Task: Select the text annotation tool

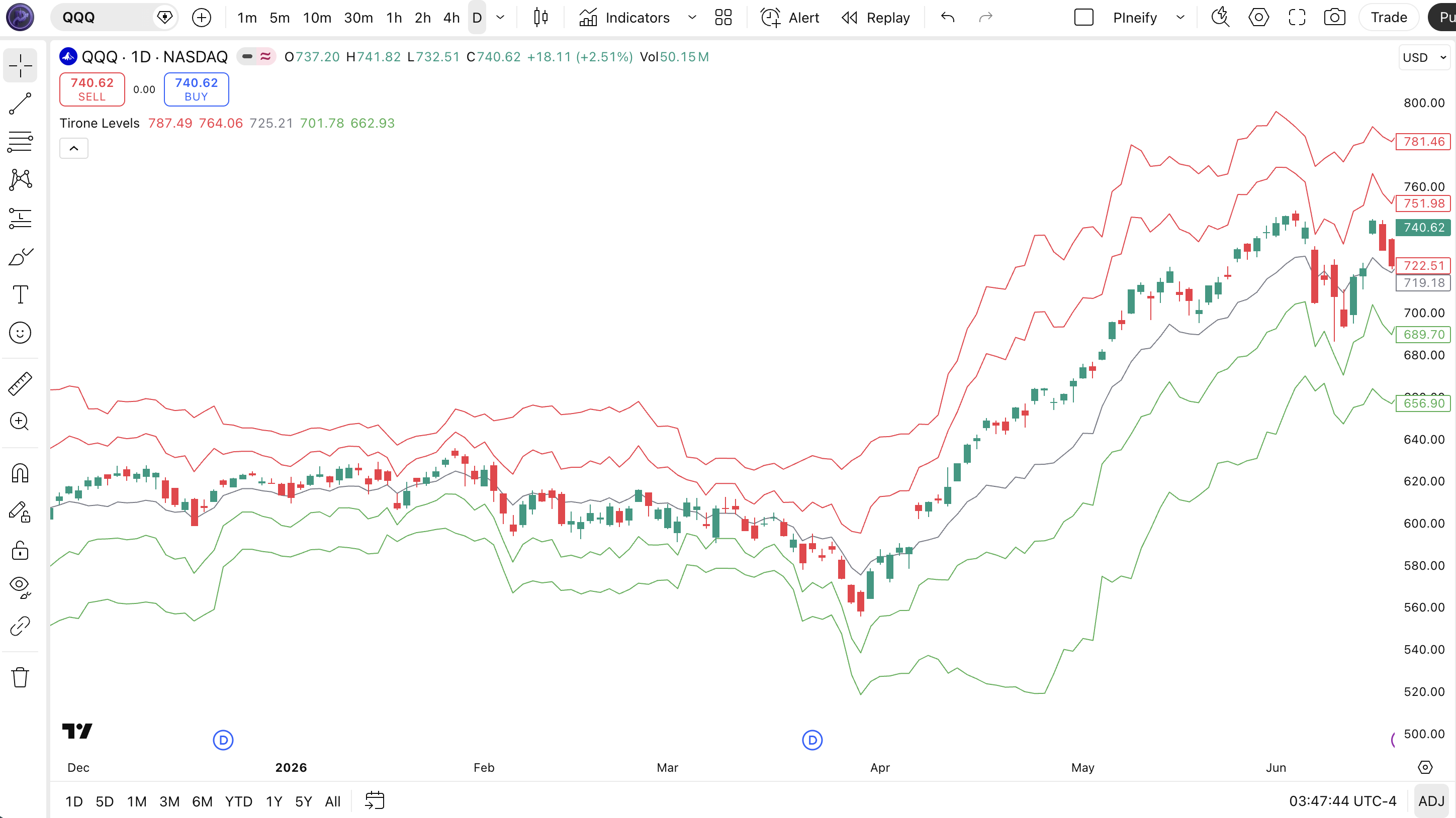Action: (20, 294)
